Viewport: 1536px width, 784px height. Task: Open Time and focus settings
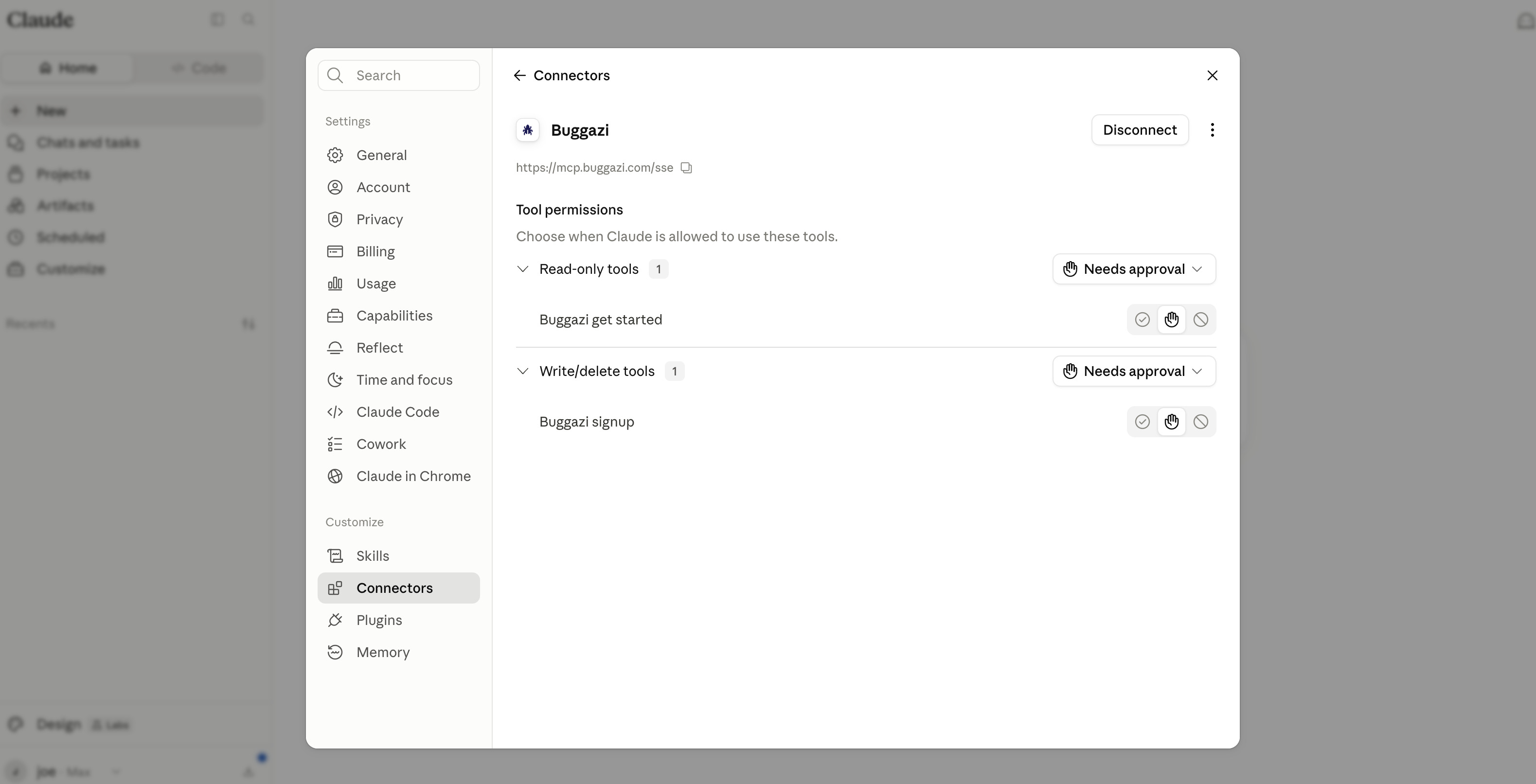[398, 380]
